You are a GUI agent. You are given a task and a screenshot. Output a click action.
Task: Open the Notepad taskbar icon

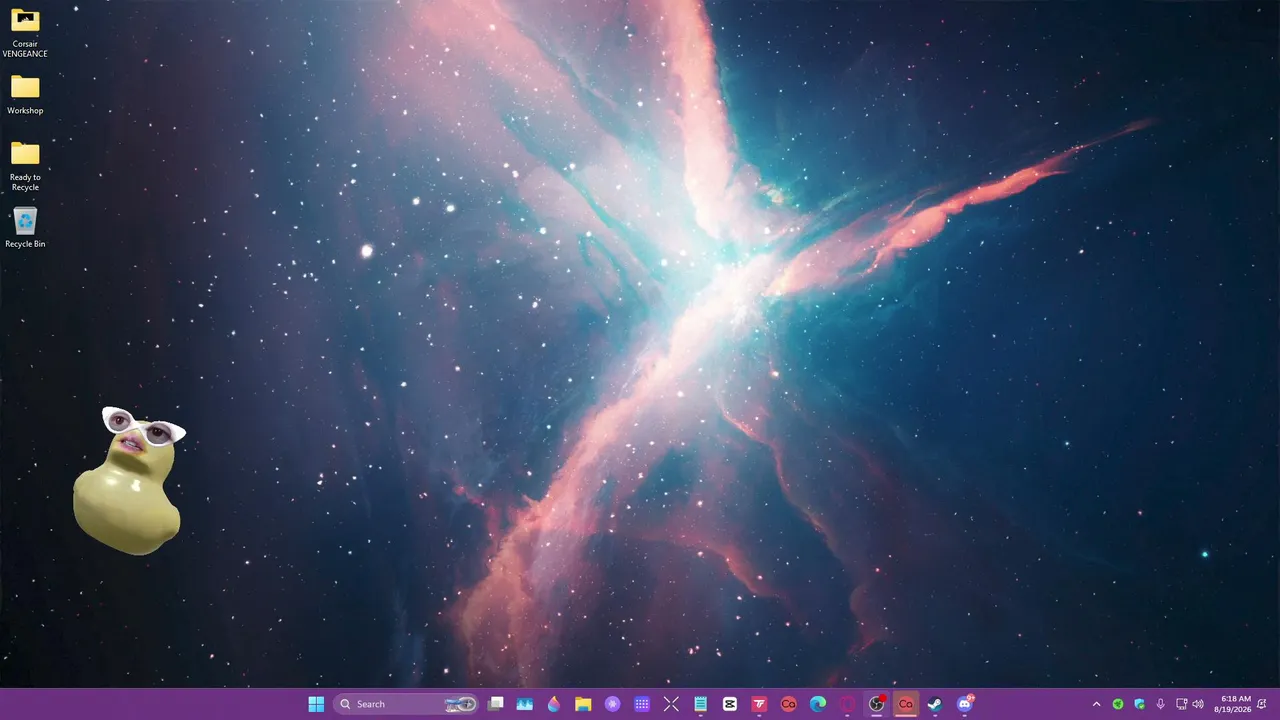pos(701,704)
